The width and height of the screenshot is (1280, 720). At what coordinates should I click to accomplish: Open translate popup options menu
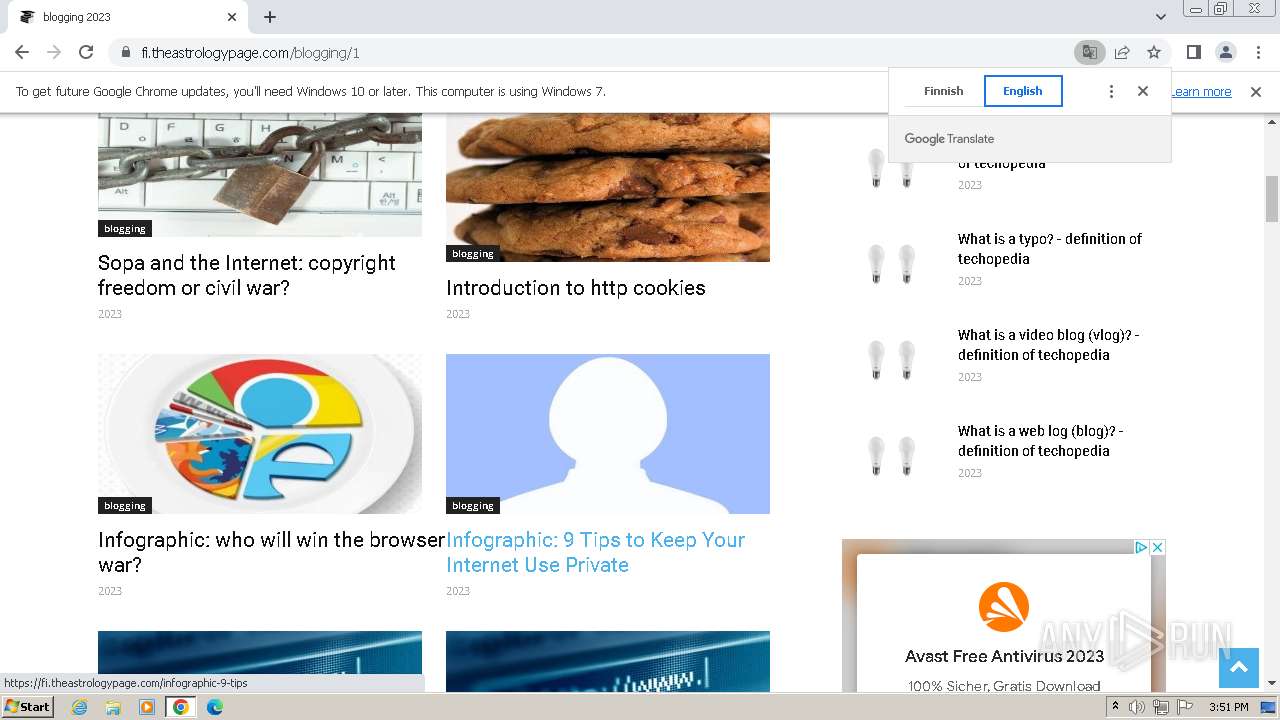[x=1111, y=91]
